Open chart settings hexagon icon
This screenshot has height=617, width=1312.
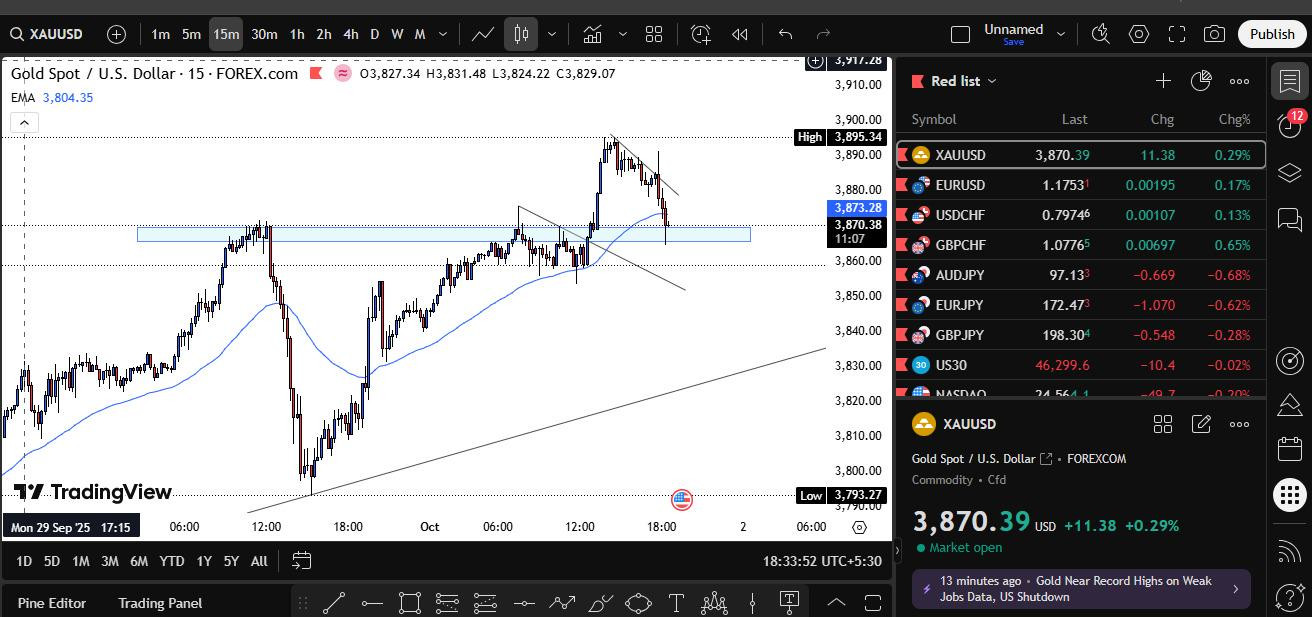point(1139,34)
